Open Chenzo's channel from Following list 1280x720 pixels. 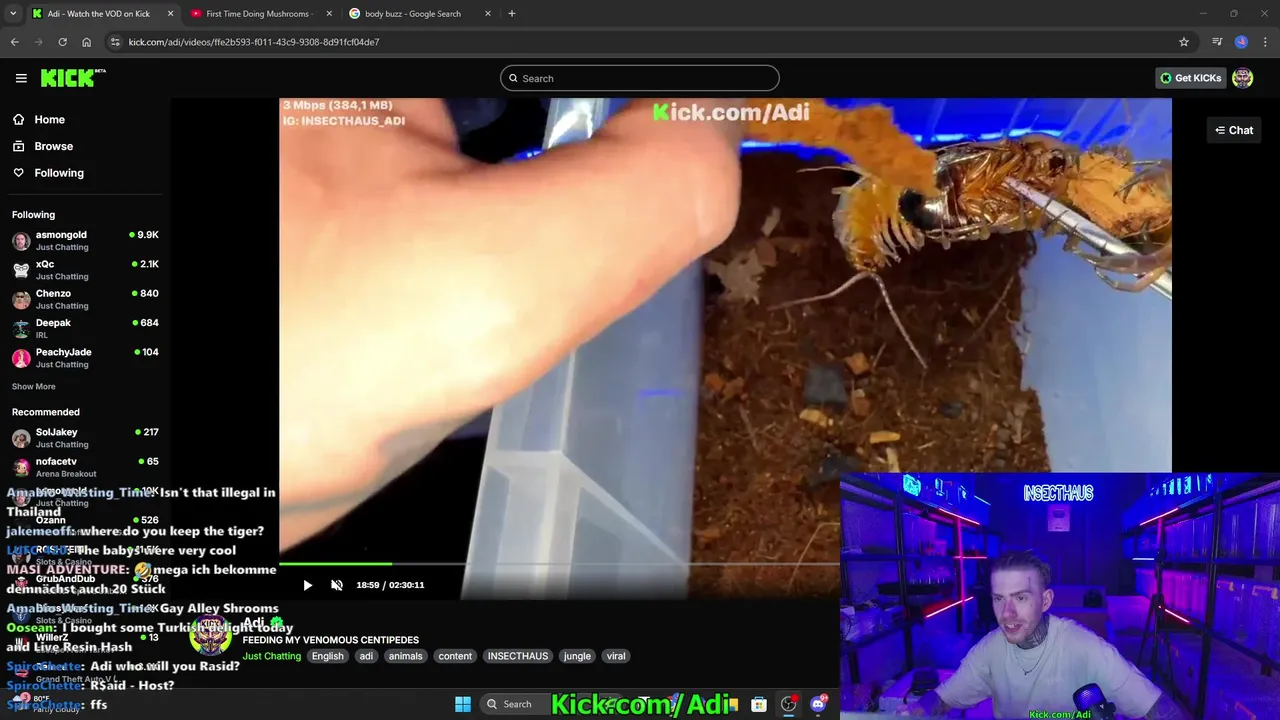point(85,299)
